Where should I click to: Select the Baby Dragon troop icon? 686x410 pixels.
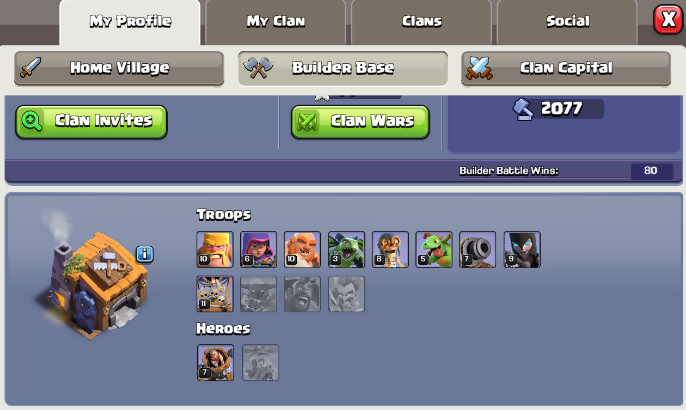coord(434,249)
